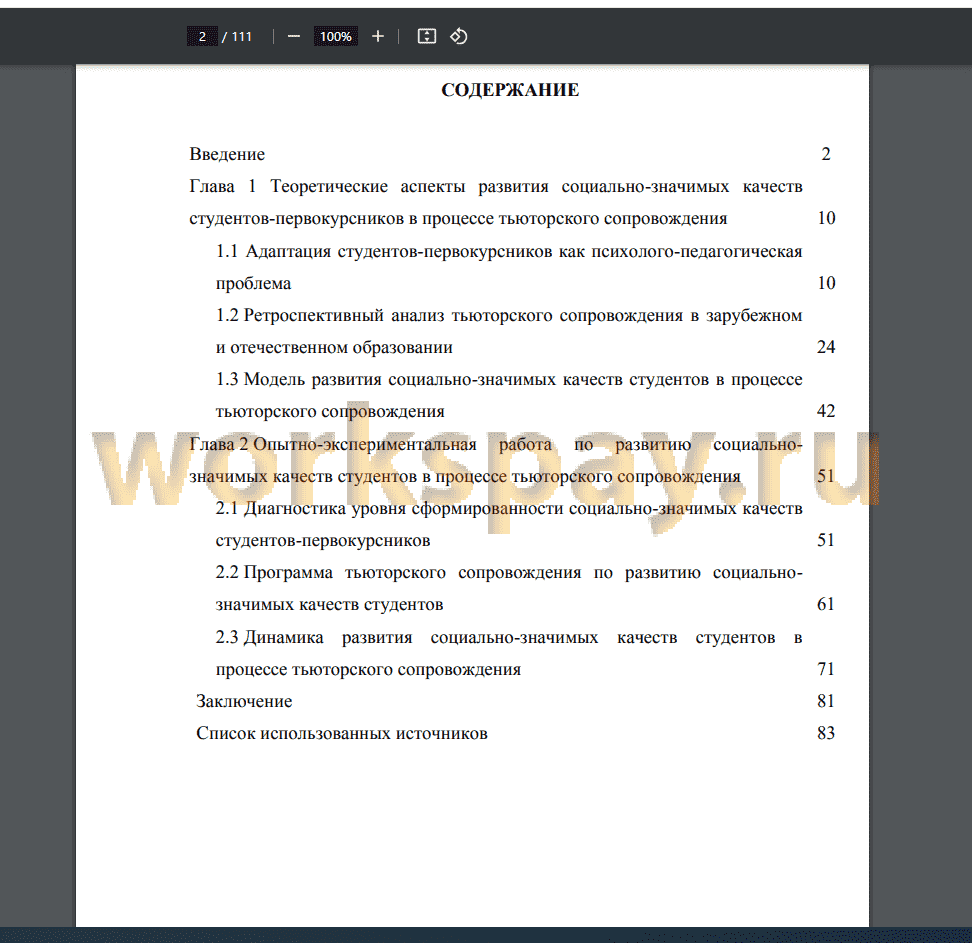This screenshot has height=943, width=972.
Task: Click the студентов-первокурсников в процессе тьюторского line
Action: [458, 218]
